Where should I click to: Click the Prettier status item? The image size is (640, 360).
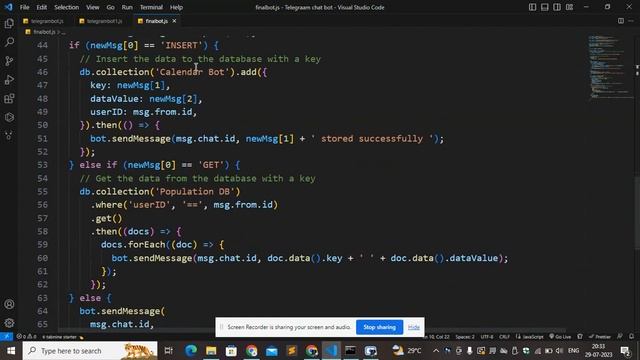coord(600,337)
